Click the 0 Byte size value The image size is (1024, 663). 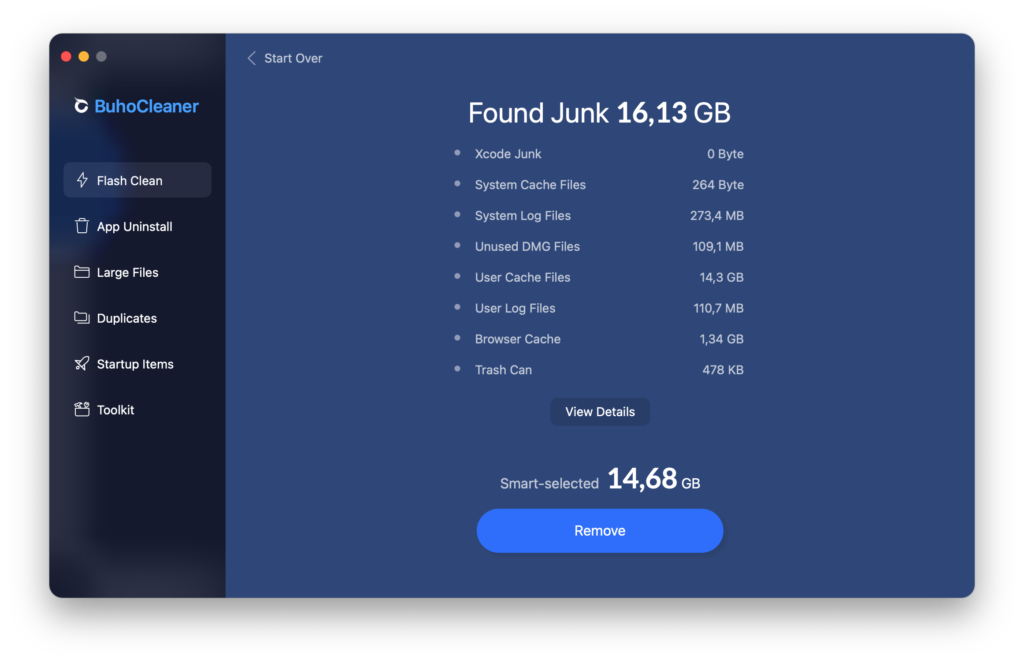[x=726, y=154]
